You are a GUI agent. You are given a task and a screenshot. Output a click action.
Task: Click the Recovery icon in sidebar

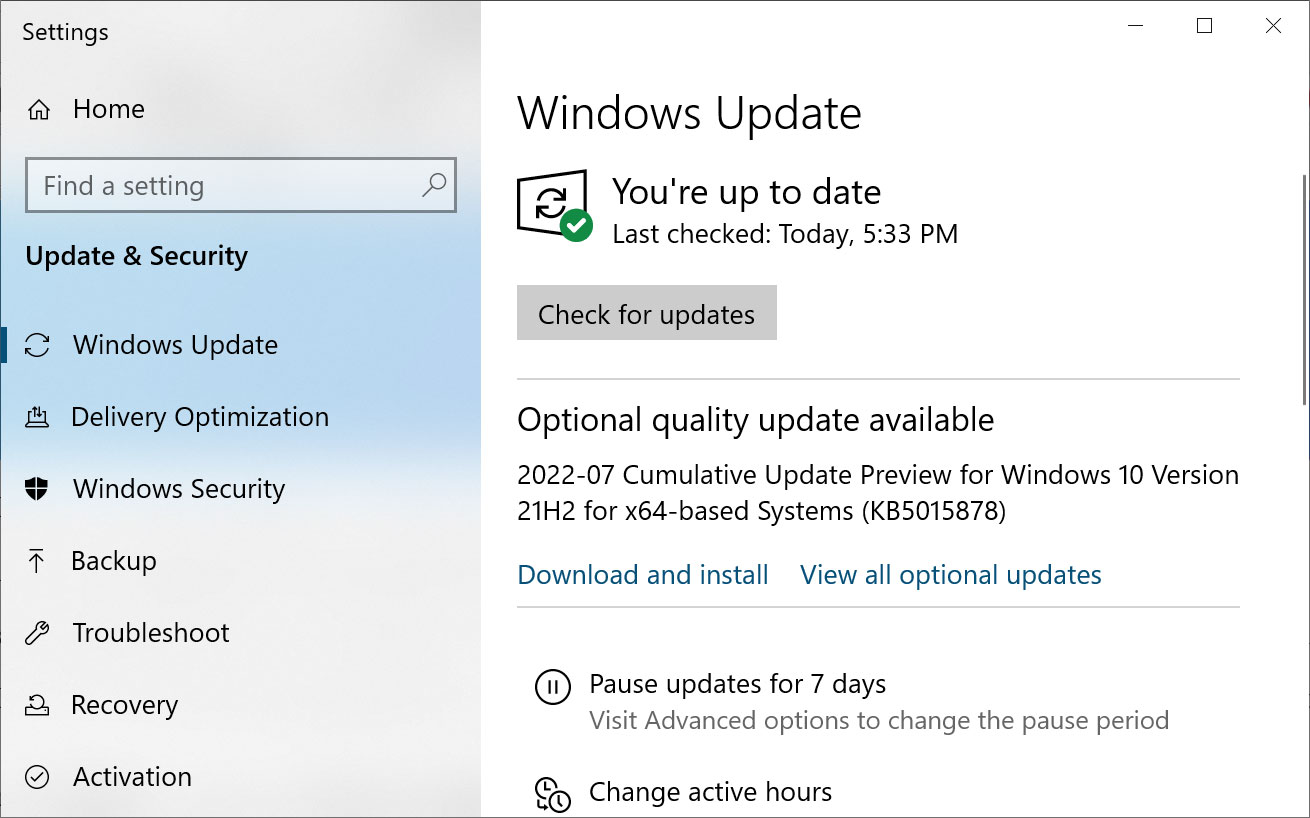click(37, 705)
